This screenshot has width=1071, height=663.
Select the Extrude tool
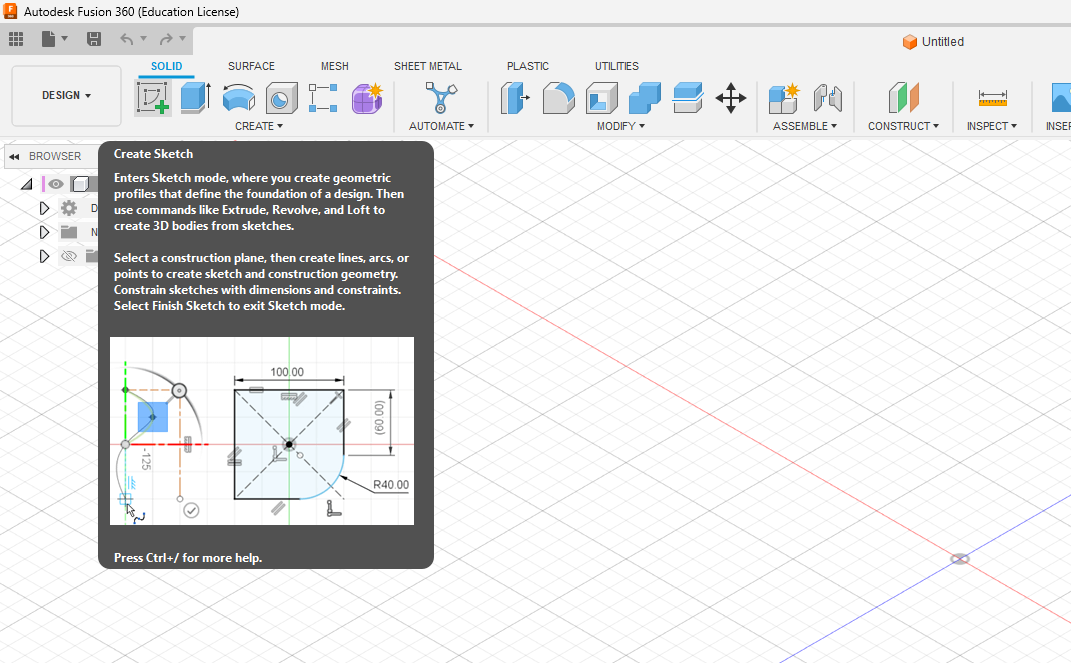pyautogui.click(x=195, y=98)
